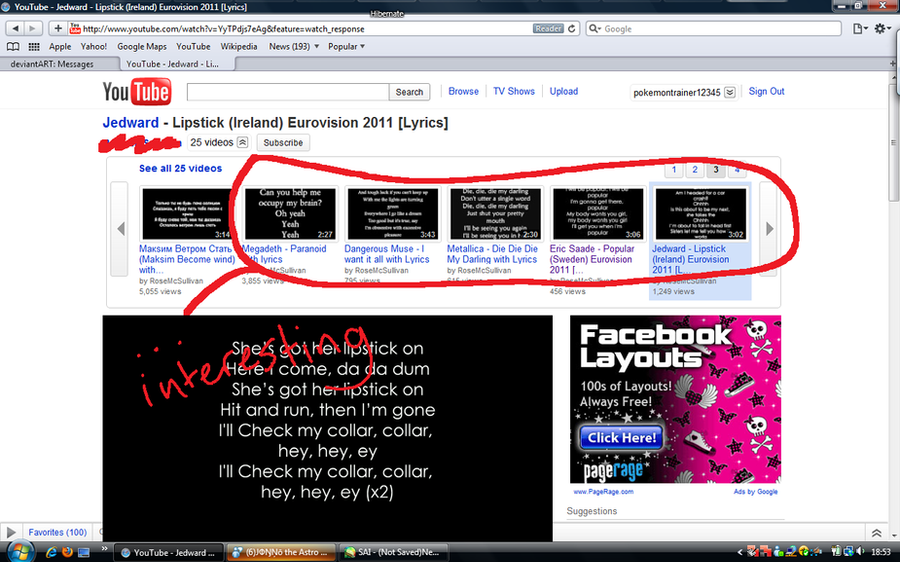The image size is (900, 562).
Task: Open the Top Sites grid icon
Action: pos(34,46)
